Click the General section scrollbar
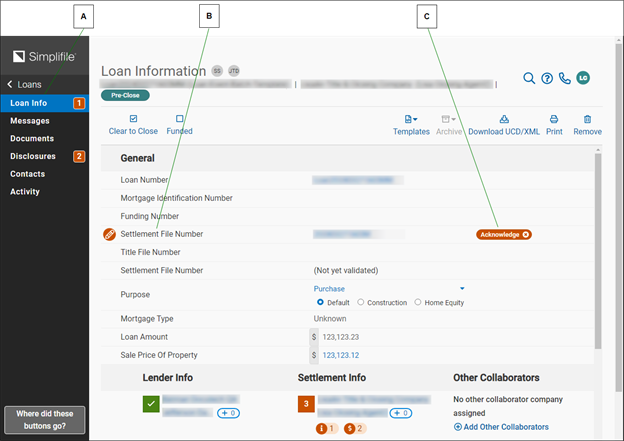624x441 pixels. pos(598,251)
